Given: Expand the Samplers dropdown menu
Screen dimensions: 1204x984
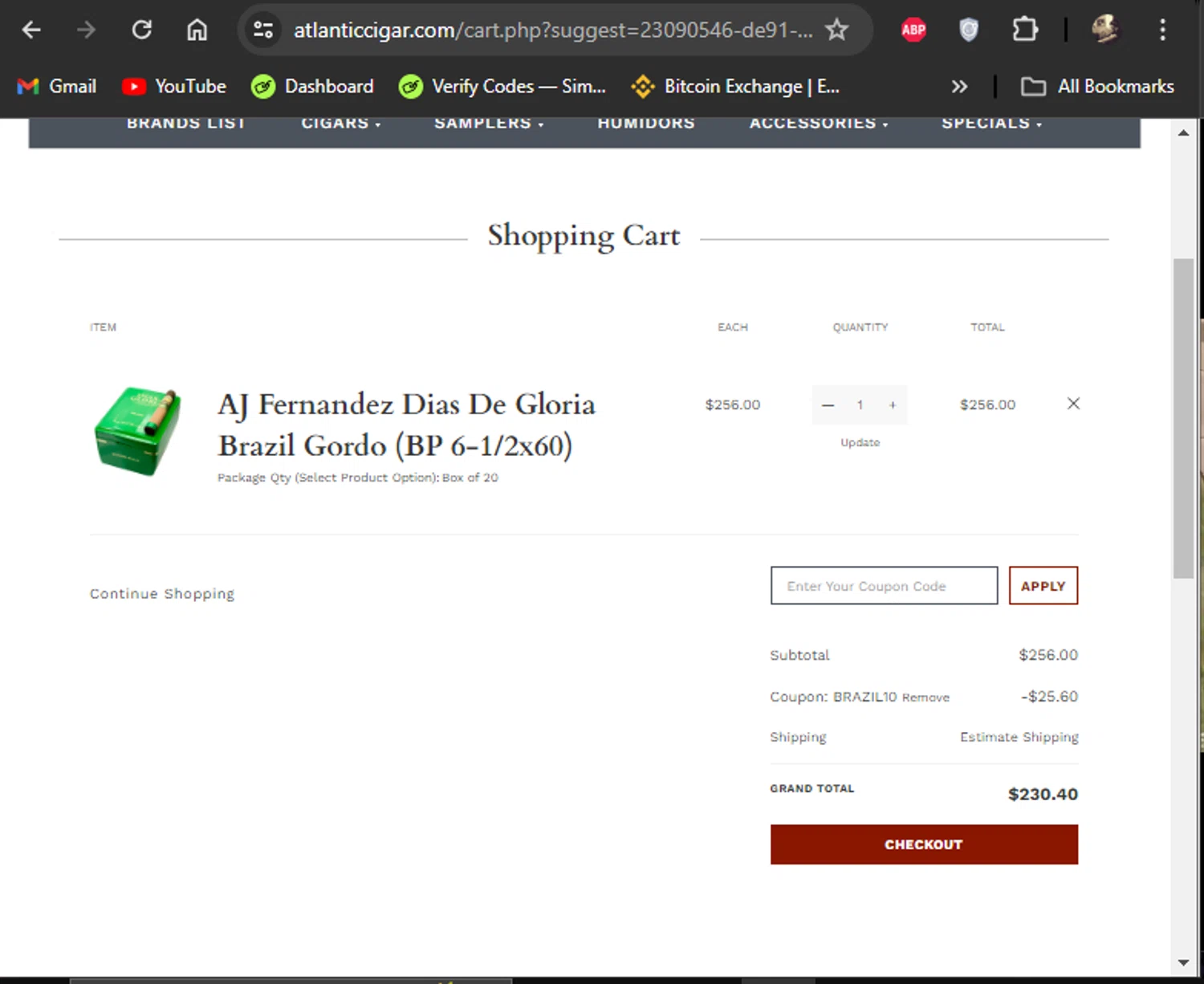Looking at the screenshot, I should (489, 123).
